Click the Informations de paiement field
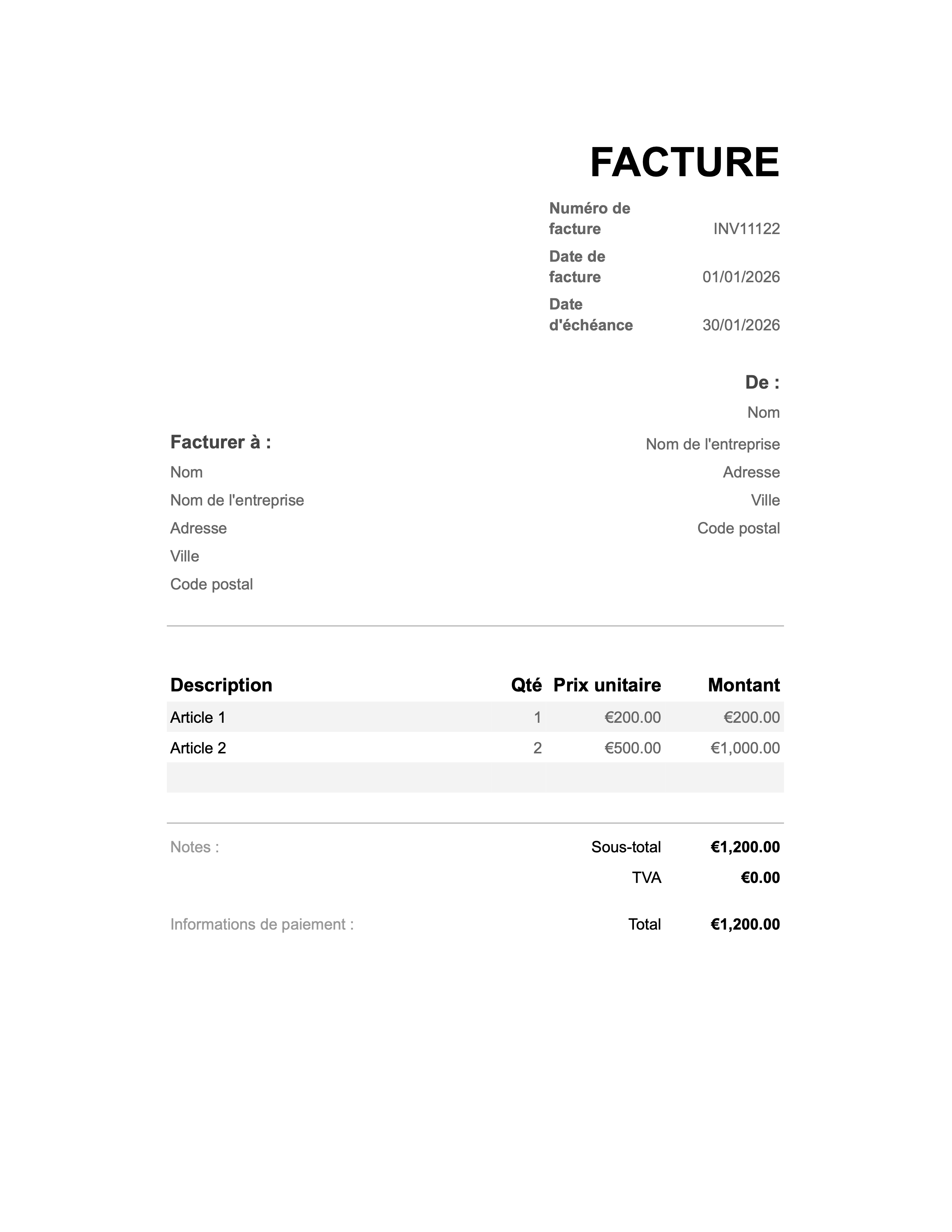This screenshot has height=1232, width=952. point(262,925)
